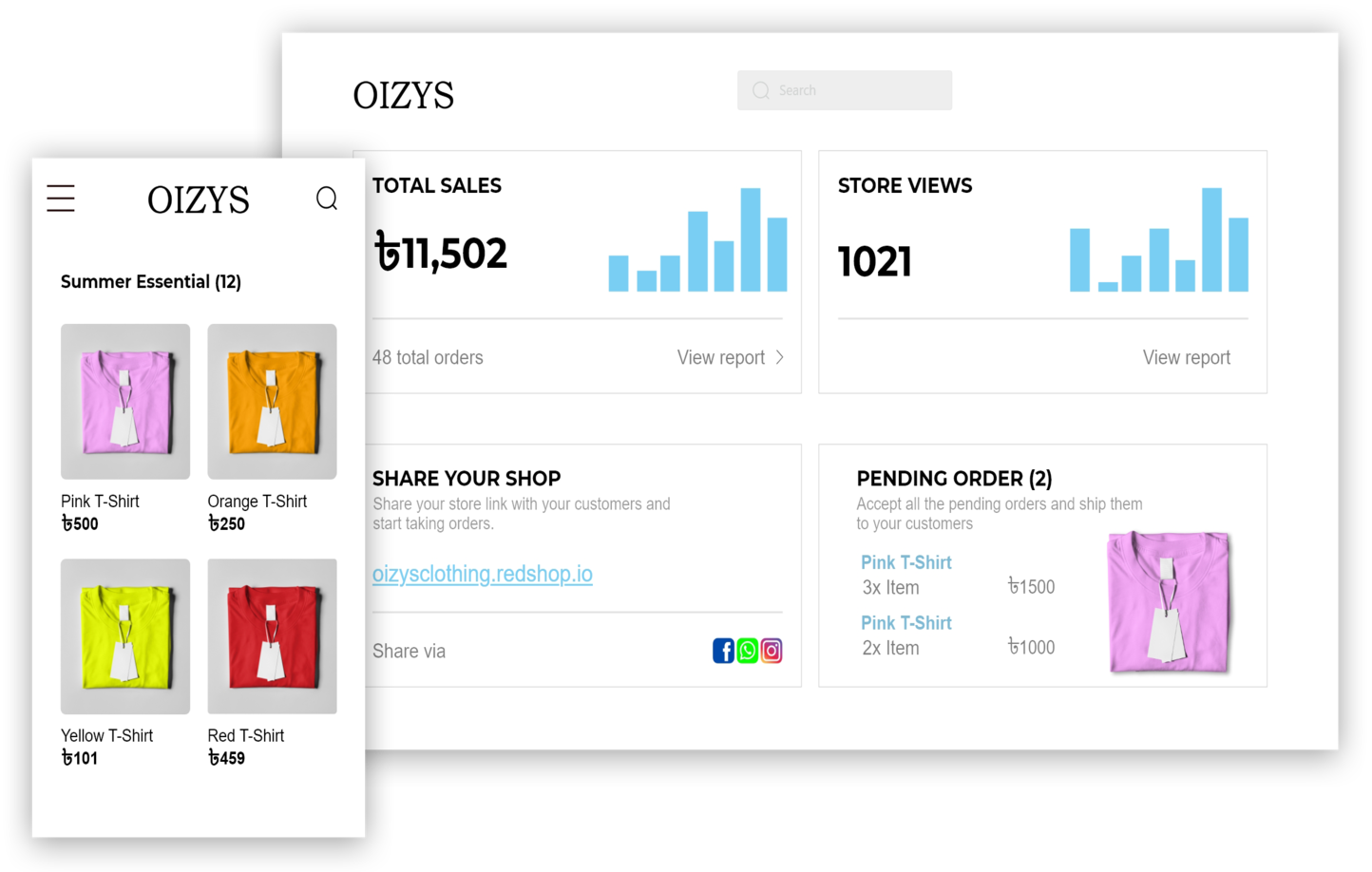Share the shop via Facebook icon

(x=723, y=651)
